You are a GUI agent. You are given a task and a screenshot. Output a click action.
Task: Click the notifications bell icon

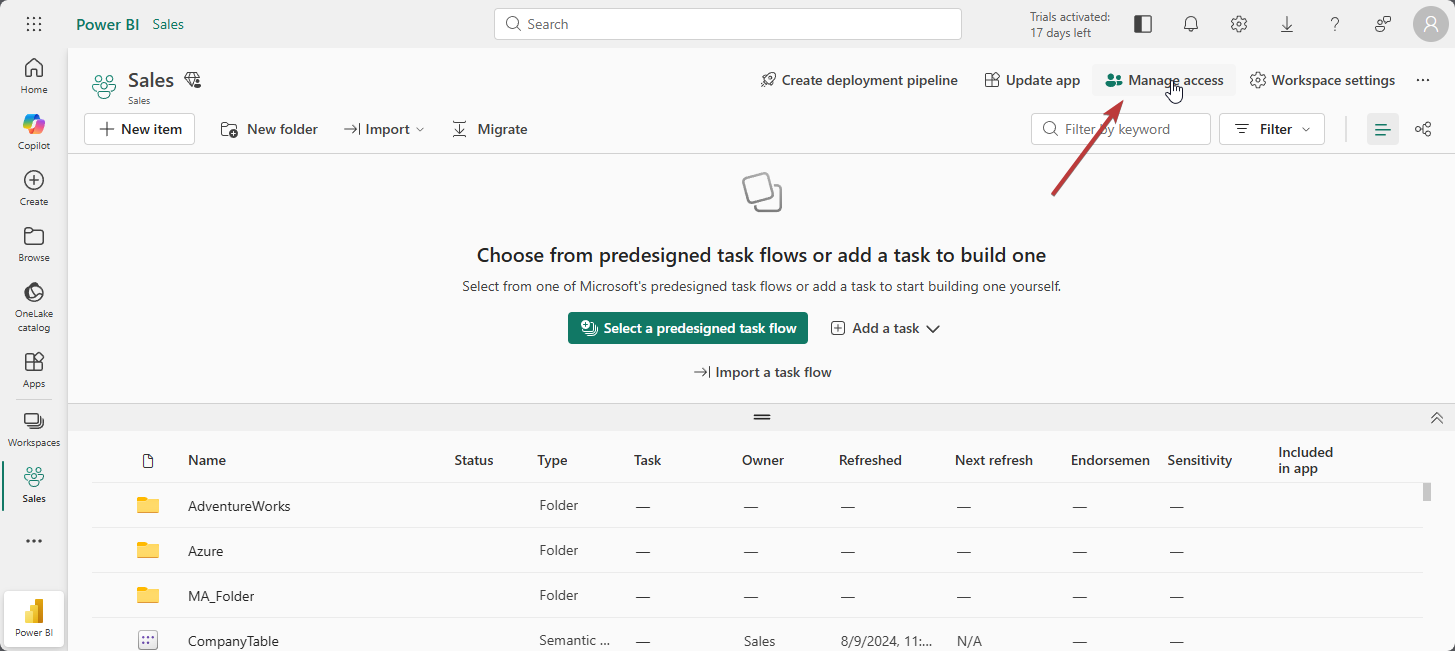click(x=1191, y=24)
